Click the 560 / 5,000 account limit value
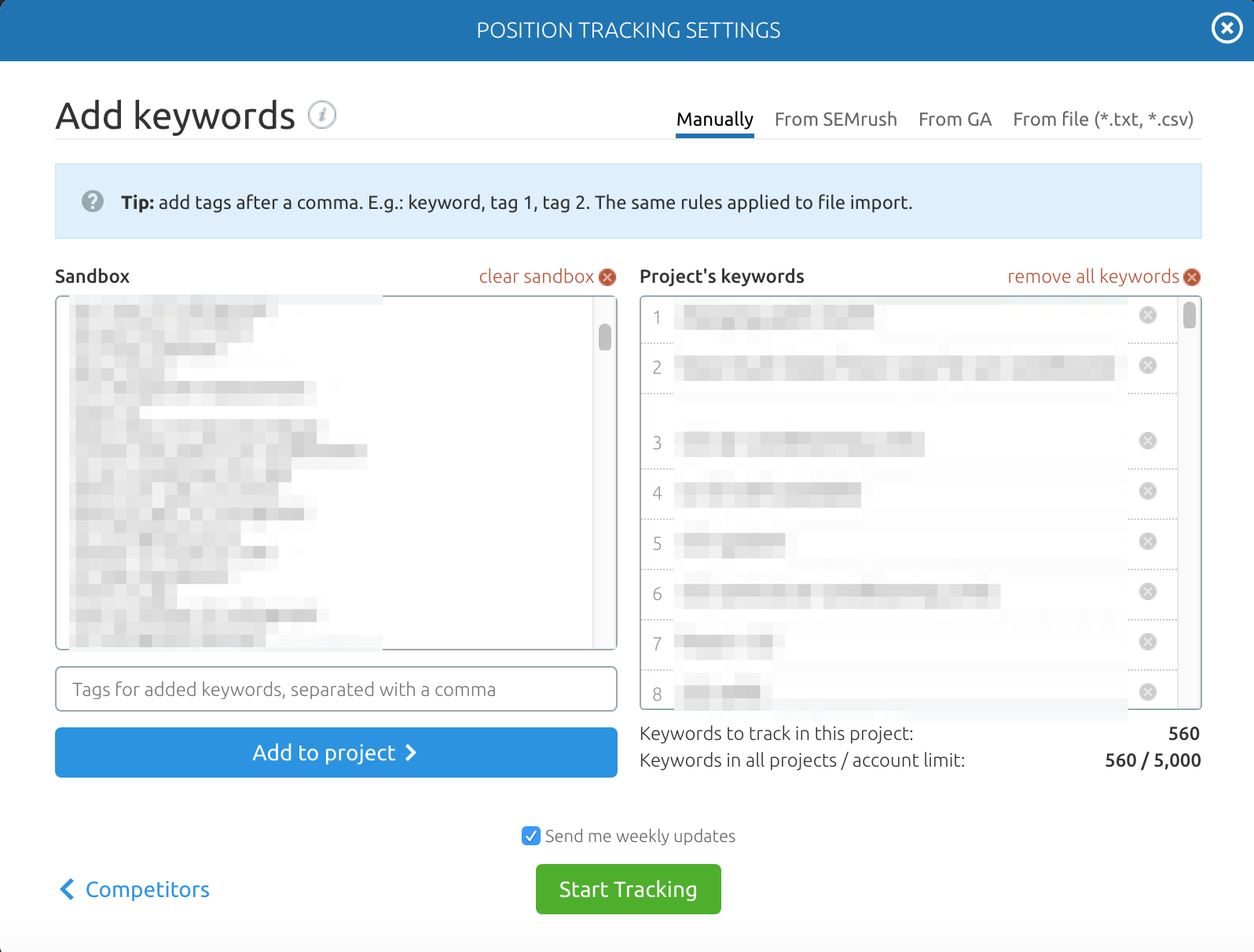 point(1153,760)
